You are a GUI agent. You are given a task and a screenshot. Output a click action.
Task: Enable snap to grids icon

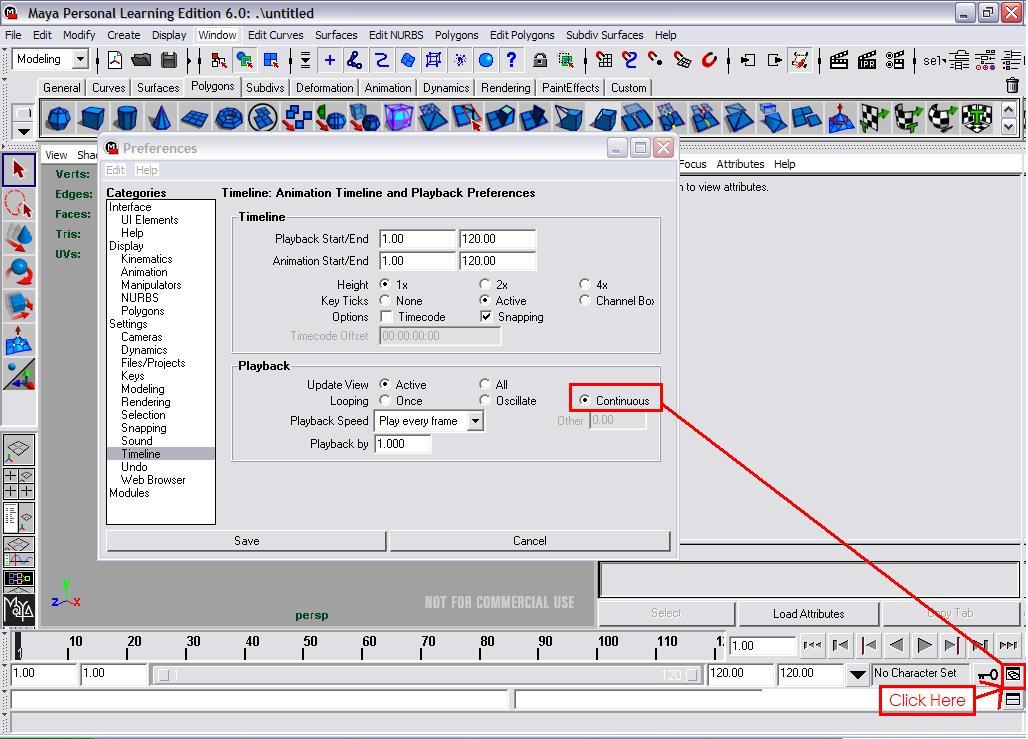pos(604,60)
